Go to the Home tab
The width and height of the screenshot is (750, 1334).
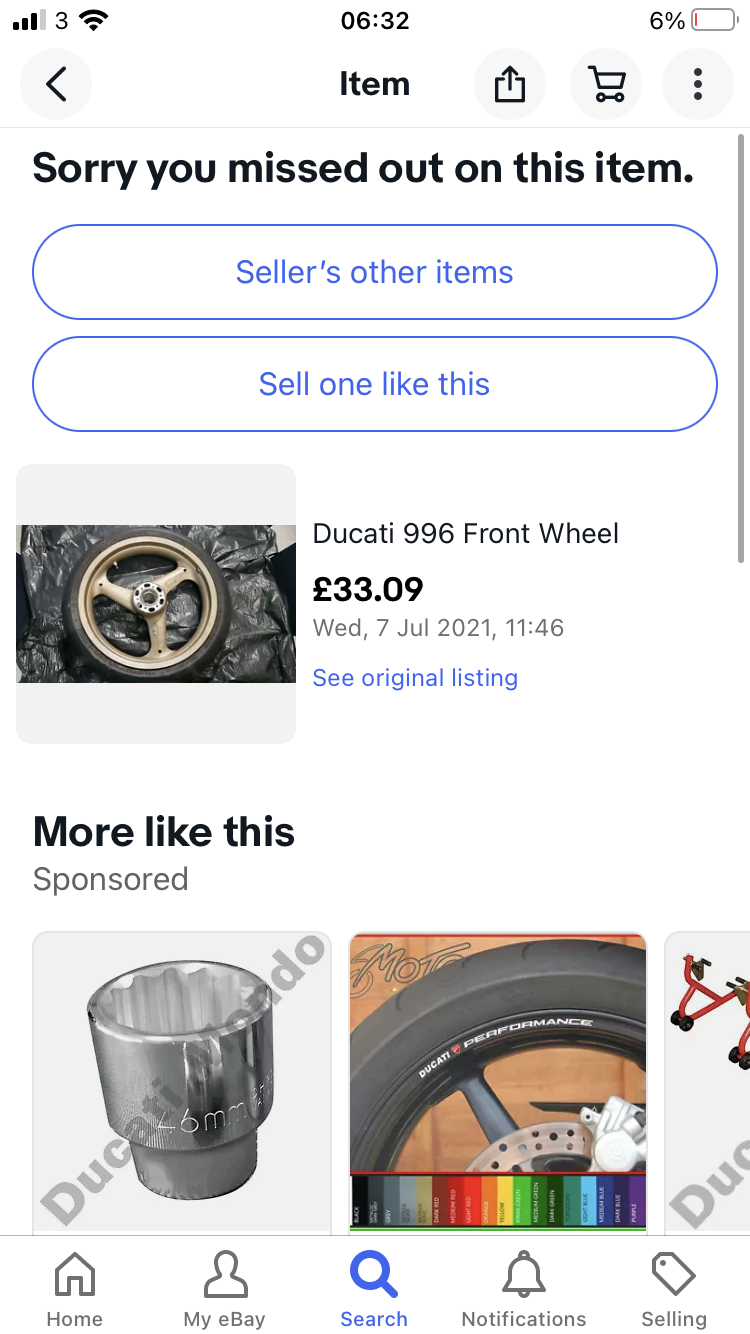pos(75,1290)
